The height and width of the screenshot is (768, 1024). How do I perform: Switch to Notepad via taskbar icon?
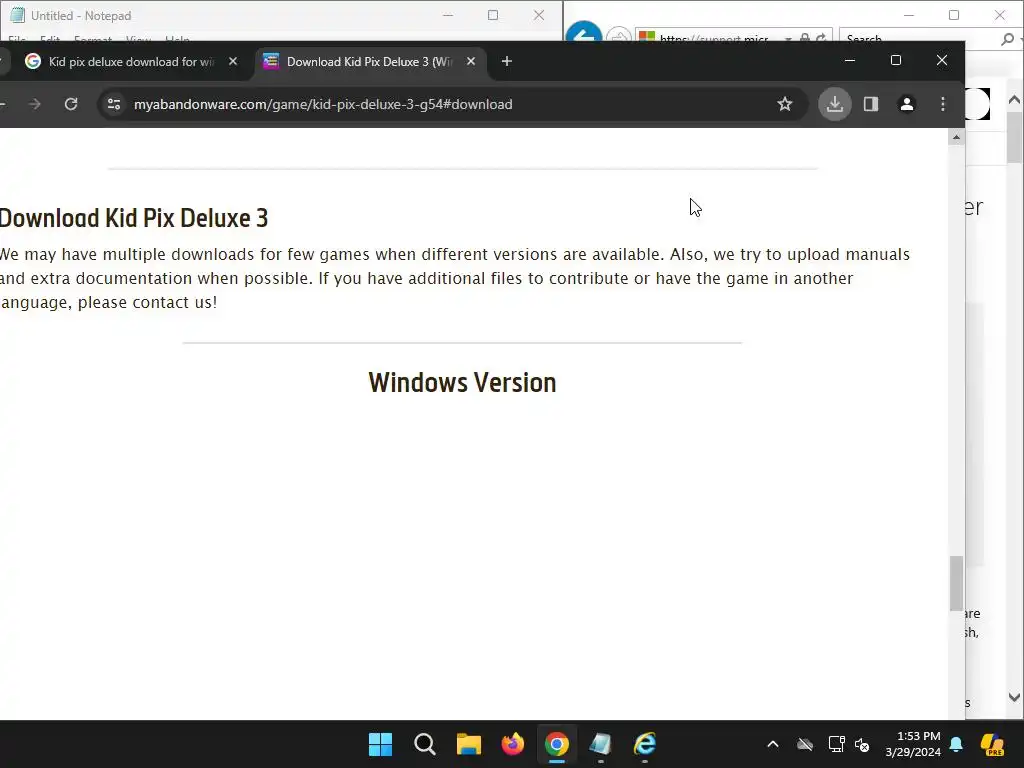tap(600, 744)
